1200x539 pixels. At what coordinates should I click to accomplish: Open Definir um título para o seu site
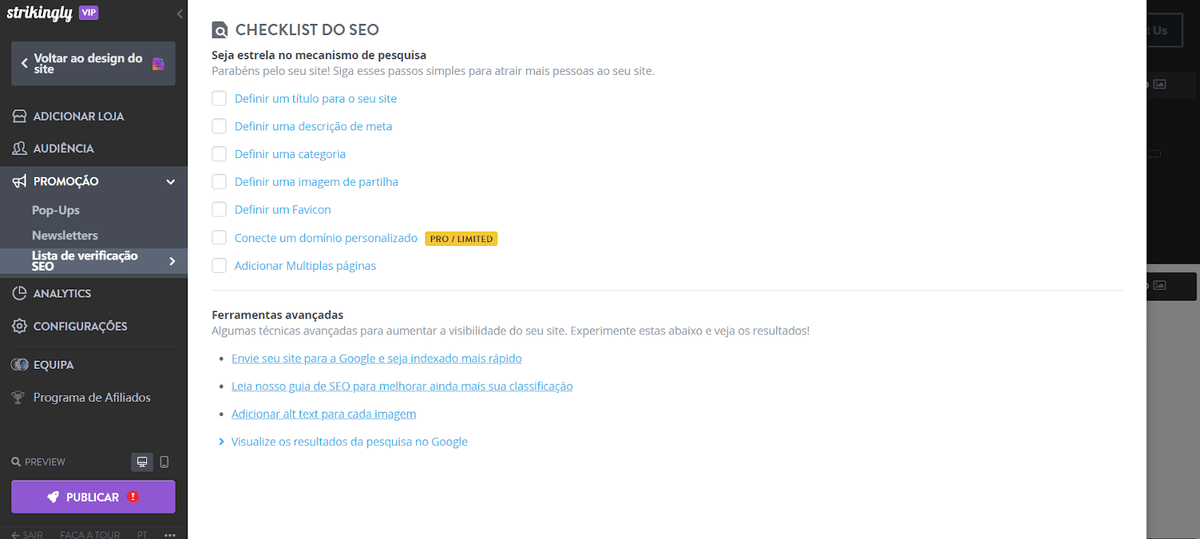[316, 99]
